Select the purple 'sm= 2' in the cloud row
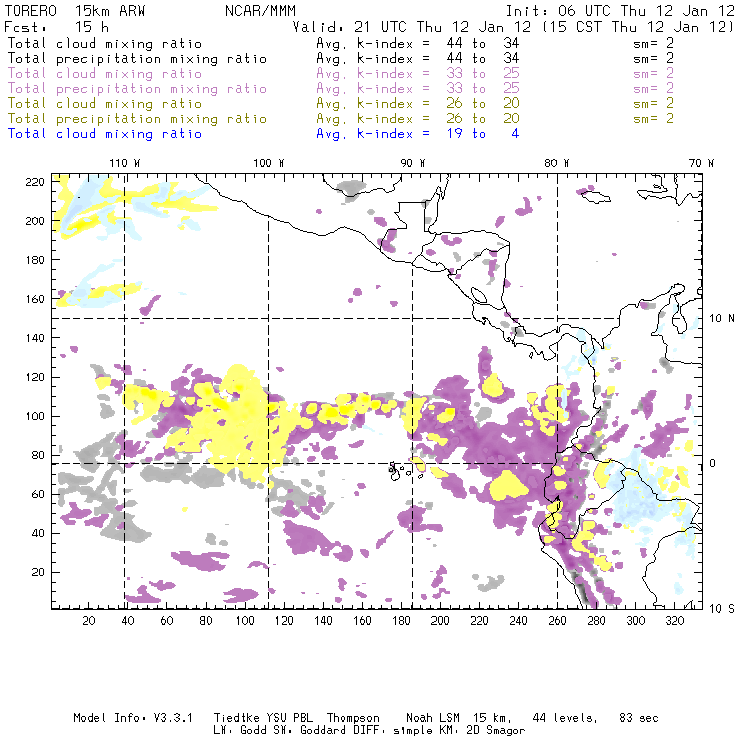 (x=653, y=74)
